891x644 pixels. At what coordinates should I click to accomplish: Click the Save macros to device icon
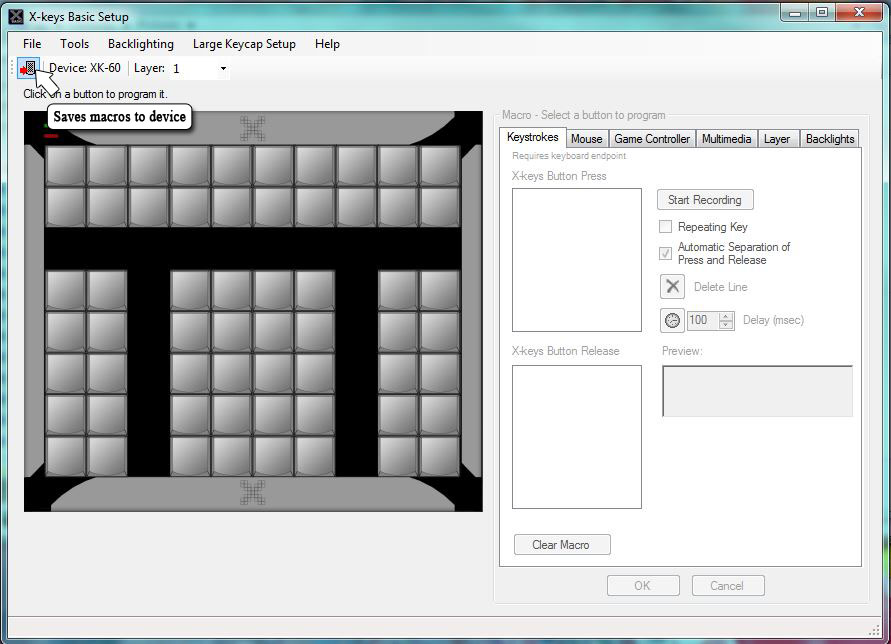[29, 68]
